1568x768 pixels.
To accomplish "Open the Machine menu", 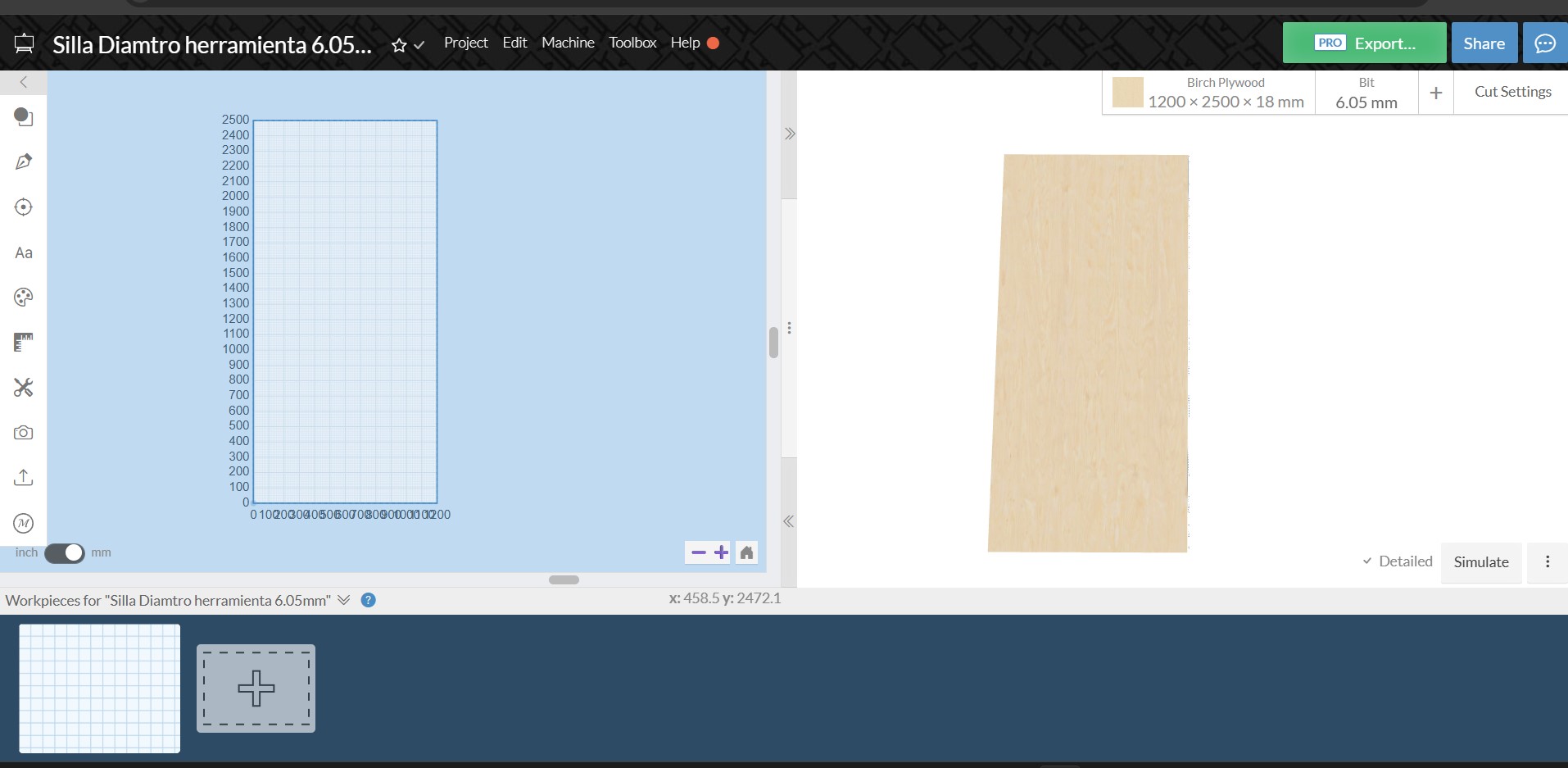I will [x=568, y=43].
